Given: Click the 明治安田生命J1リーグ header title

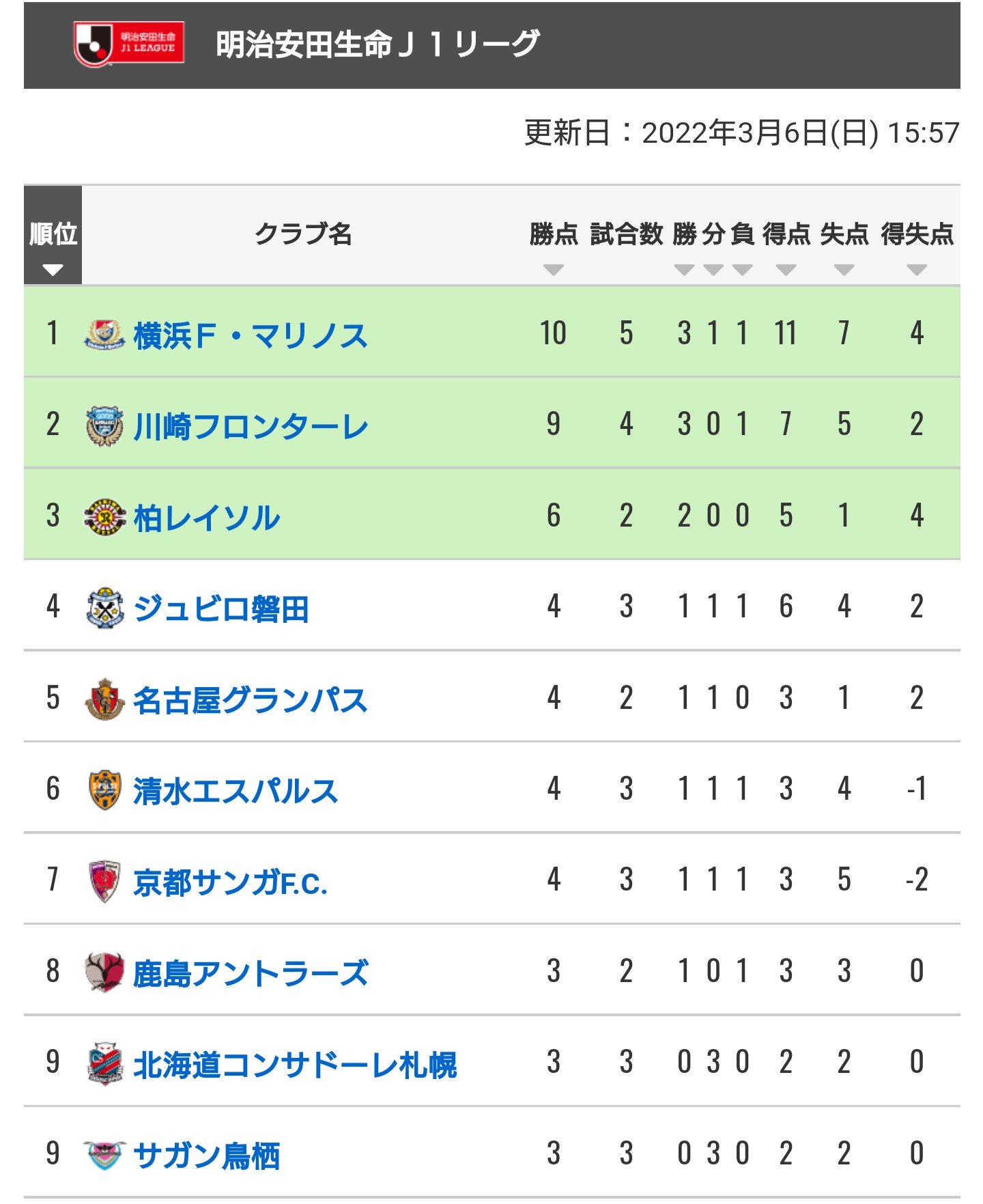Looking at the screenshot, I should [x=377, y=44].
